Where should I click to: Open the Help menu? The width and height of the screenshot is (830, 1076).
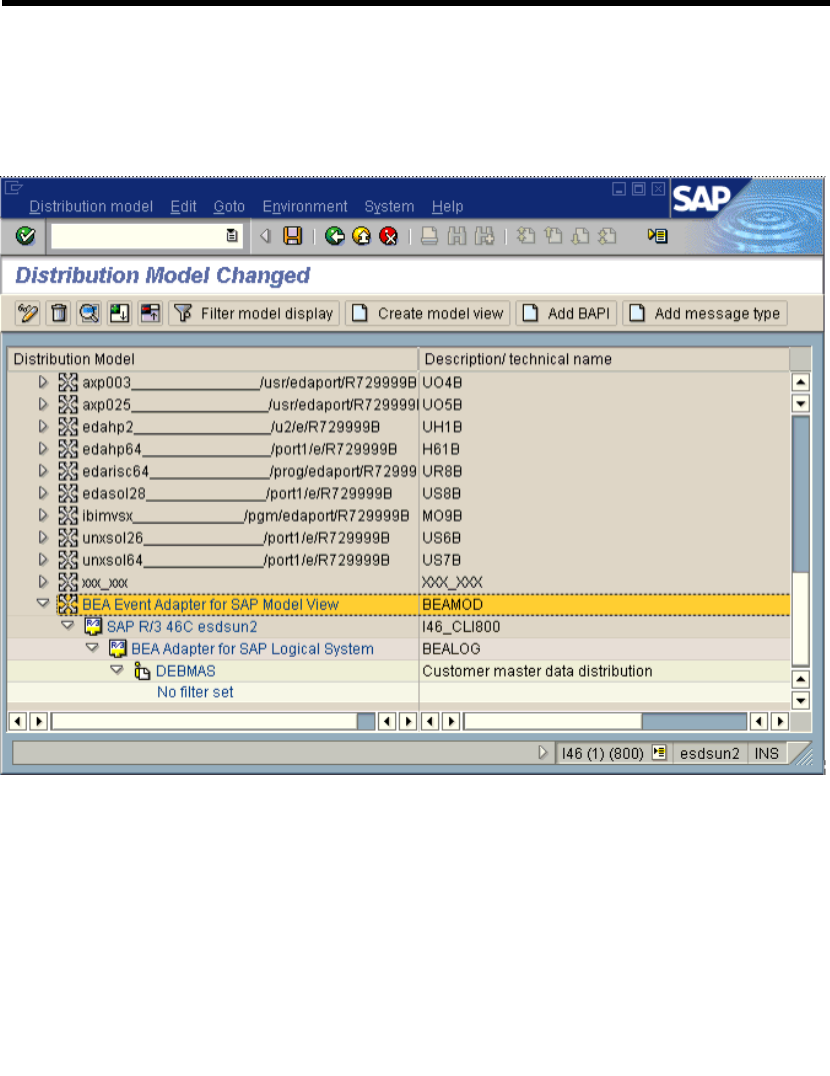point(447,207)
